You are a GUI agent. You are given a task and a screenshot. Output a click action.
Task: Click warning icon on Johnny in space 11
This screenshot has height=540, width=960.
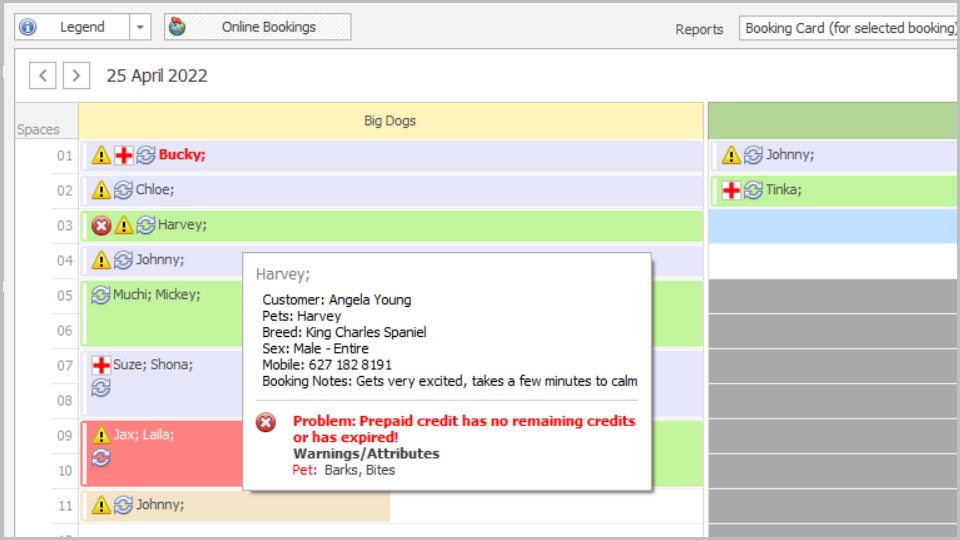(x=102, y=505)
